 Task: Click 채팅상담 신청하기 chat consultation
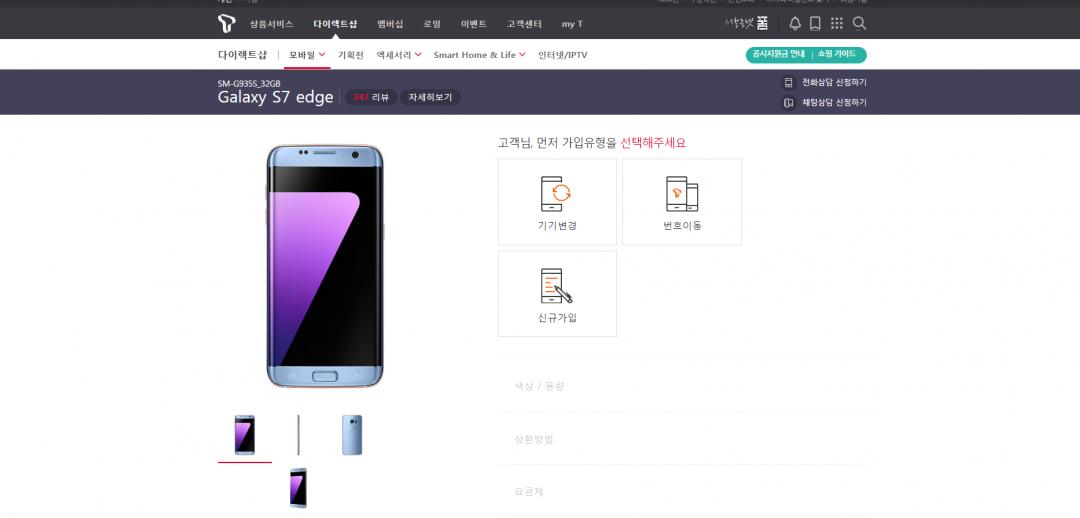(x=824, y=102)
